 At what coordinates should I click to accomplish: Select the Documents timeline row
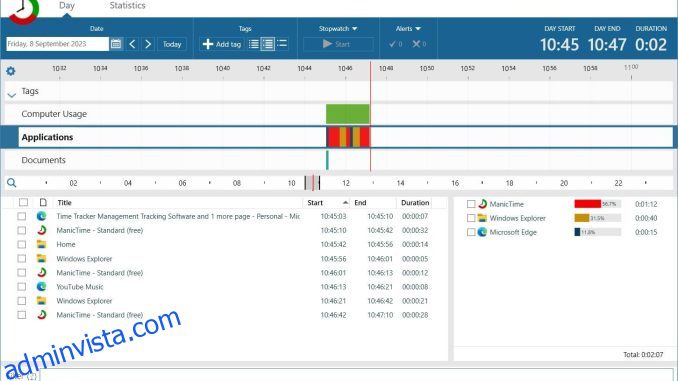coord(339,160)
